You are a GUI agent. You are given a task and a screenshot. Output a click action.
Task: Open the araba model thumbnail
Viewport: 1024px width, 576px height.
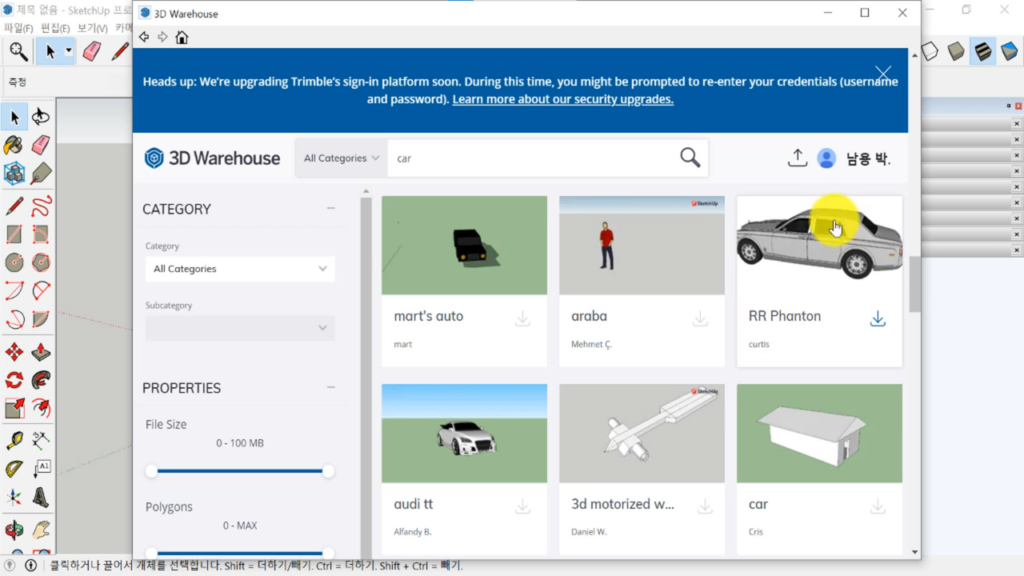[x=642, y=245]
